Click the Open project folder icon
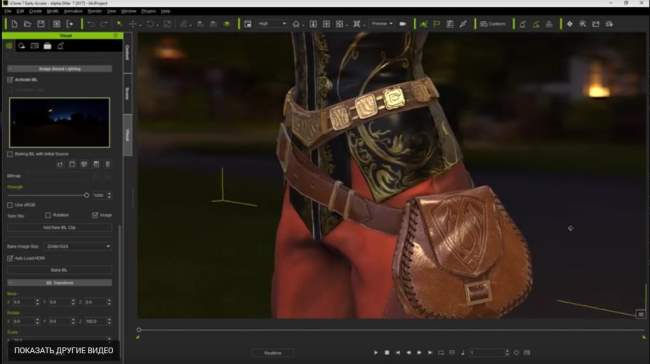This screenshot has height=364, width=650. pyautogui.click(x=28, y=24)
